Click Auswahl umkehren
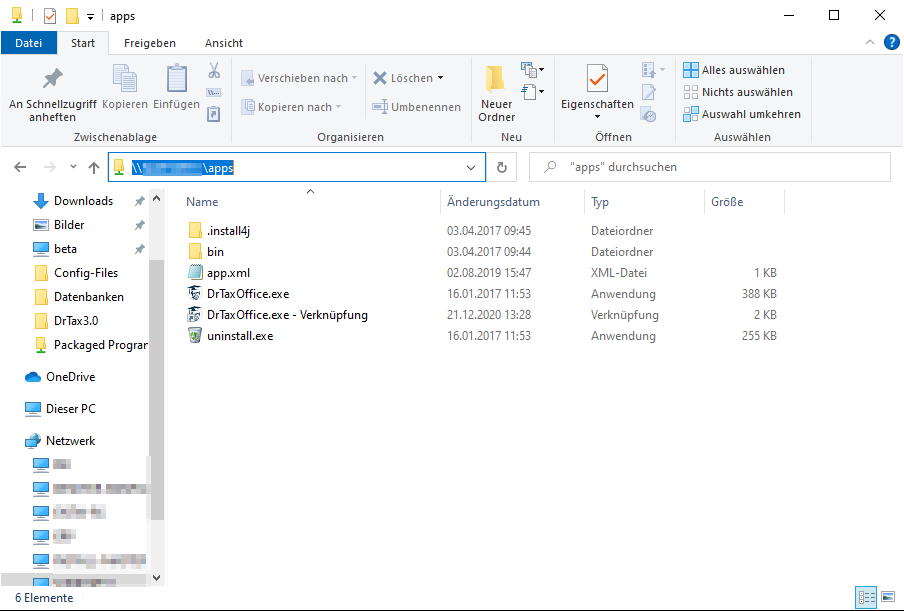Viewport: 904px width, 611px height. [742, 114]
